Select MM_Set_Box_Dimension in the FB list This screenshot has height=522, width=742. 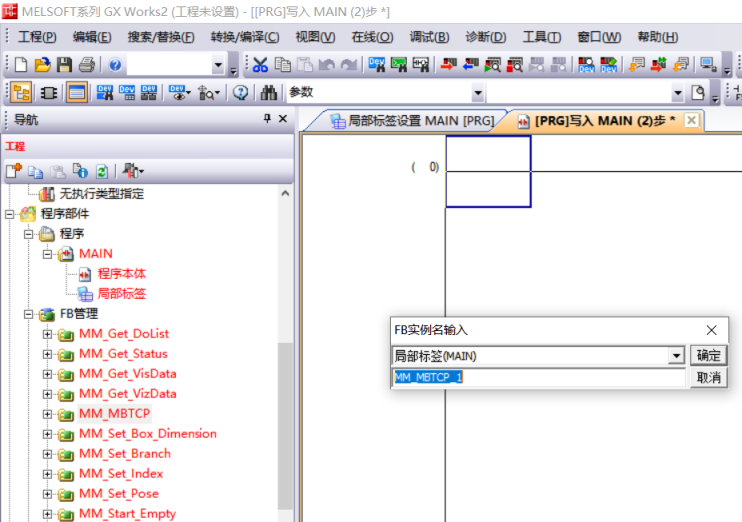[148, 434]
